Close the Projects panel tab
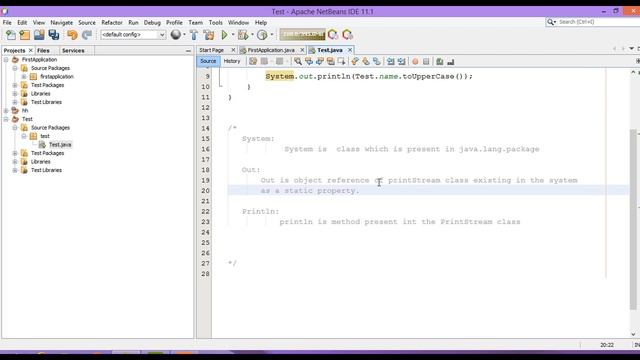Screen dimensions: 640x360 pos(31,51)
